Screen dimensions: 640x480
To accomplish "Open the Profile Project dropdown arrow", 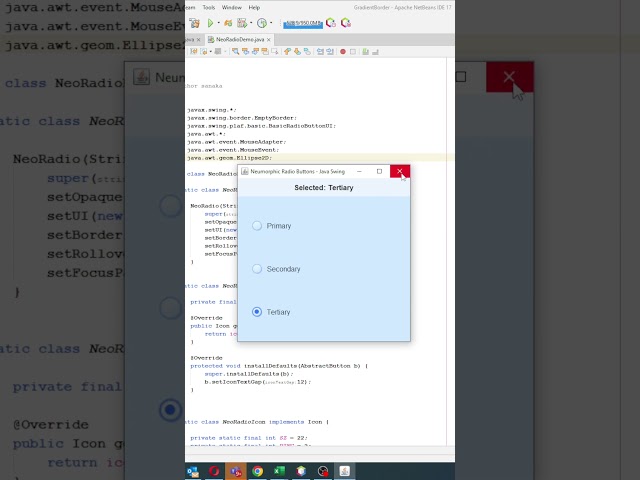I will point(251,23).
